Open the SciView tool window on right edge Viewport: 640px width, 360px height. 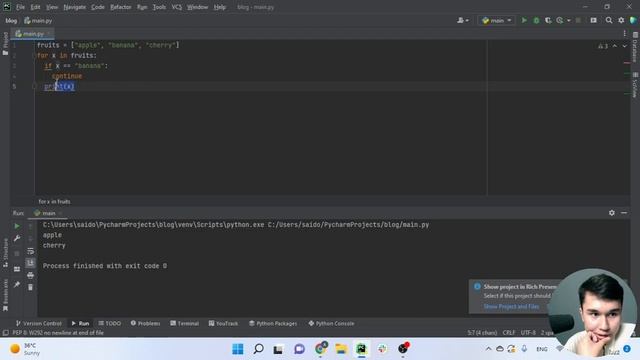click(x=635, y=85)
